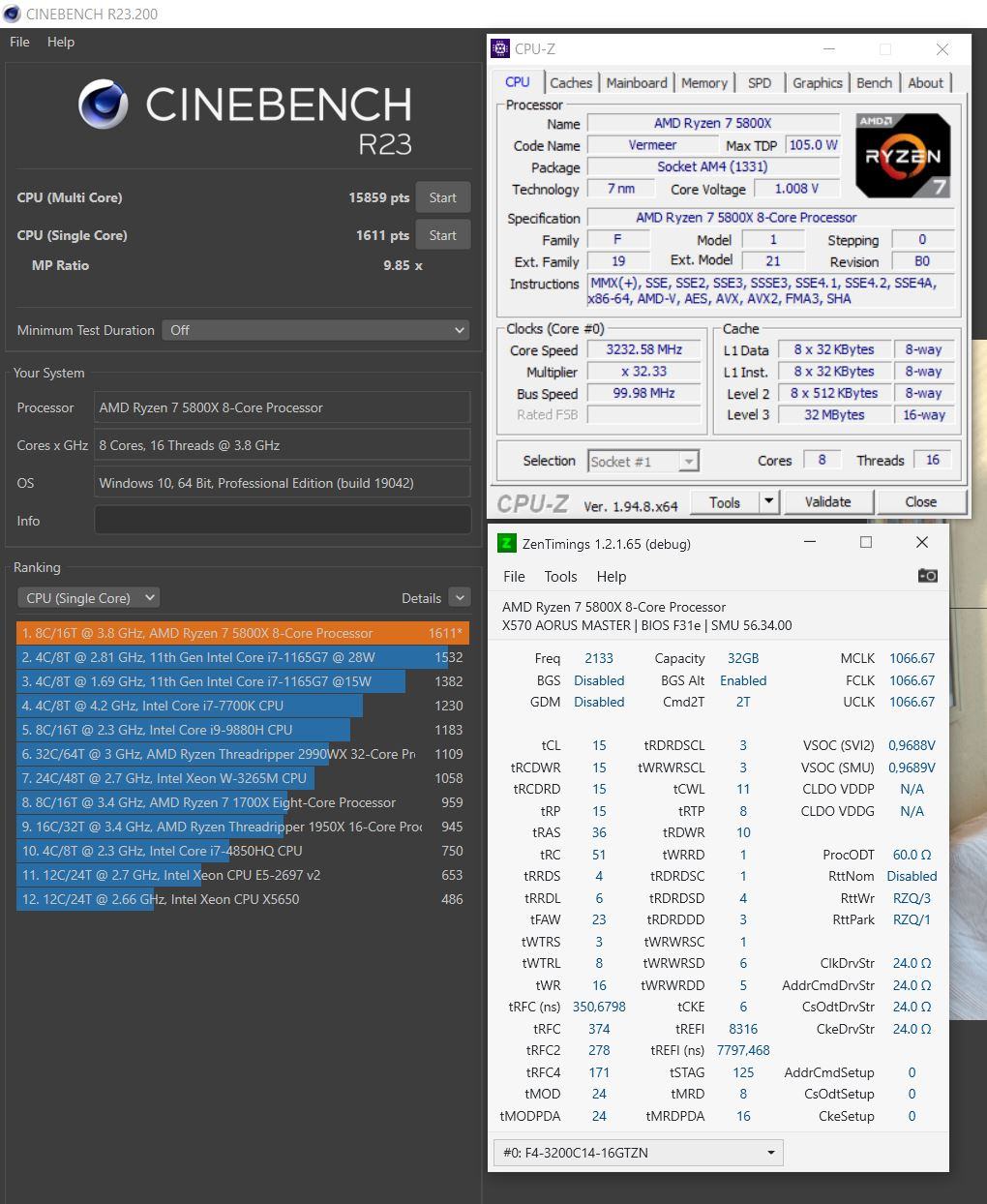This screenshot has height=1204, width=987.
Task: Click CPU-Z Tools button
Action: (725, 502)
